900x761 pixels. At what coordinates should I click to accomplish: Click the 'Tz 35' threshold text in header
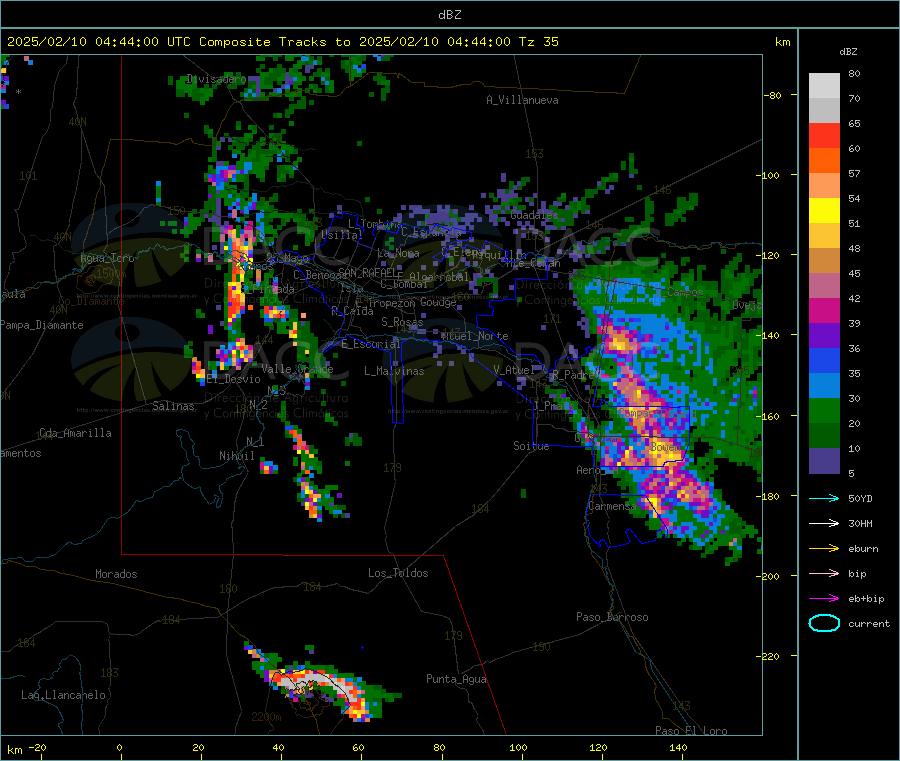pyautogui.click(x=538, y=42)
